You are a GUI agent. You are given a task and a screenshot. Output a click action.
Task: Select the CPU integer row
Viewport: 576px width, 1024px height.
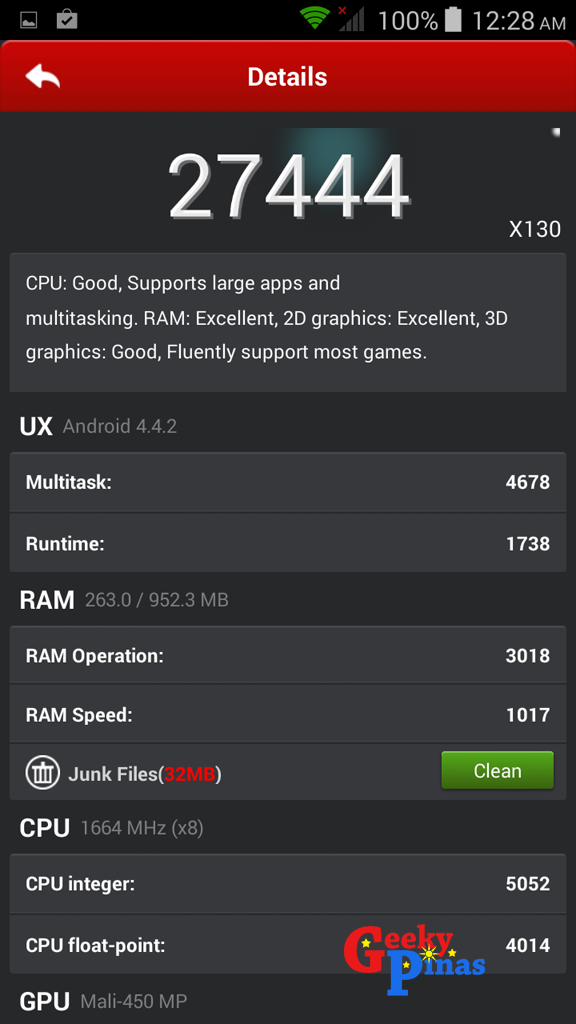click(288, 884)
